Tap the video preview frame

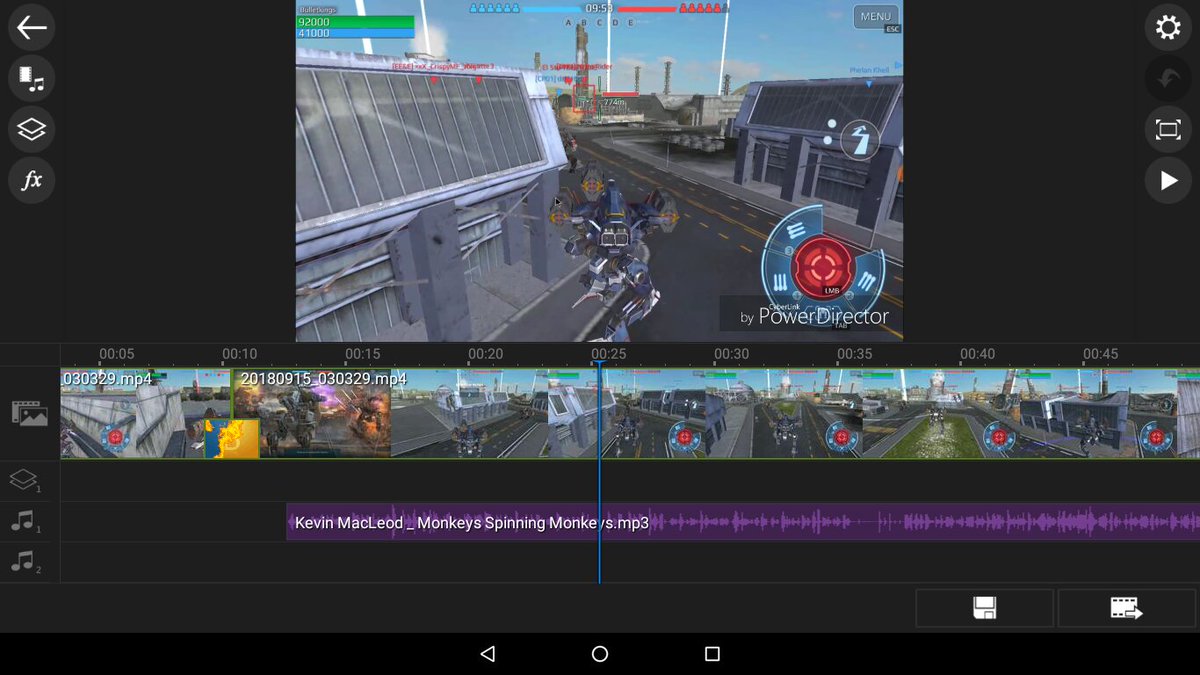click(599, 170)
